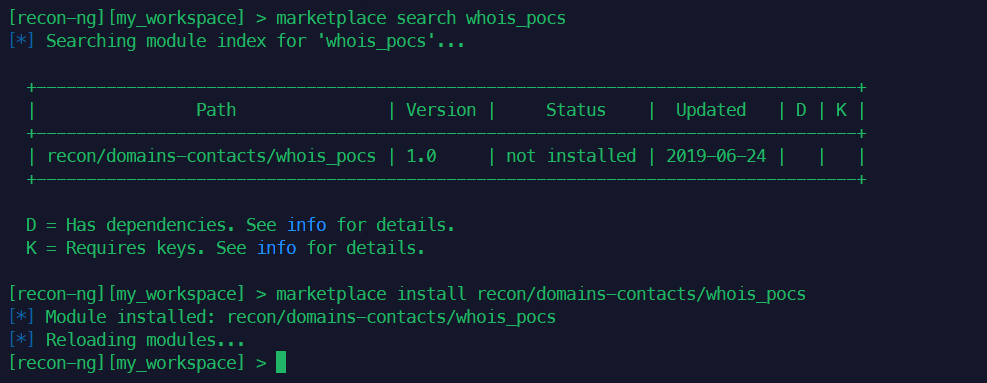Click the [*] marker before 'Module installed'

22,317
